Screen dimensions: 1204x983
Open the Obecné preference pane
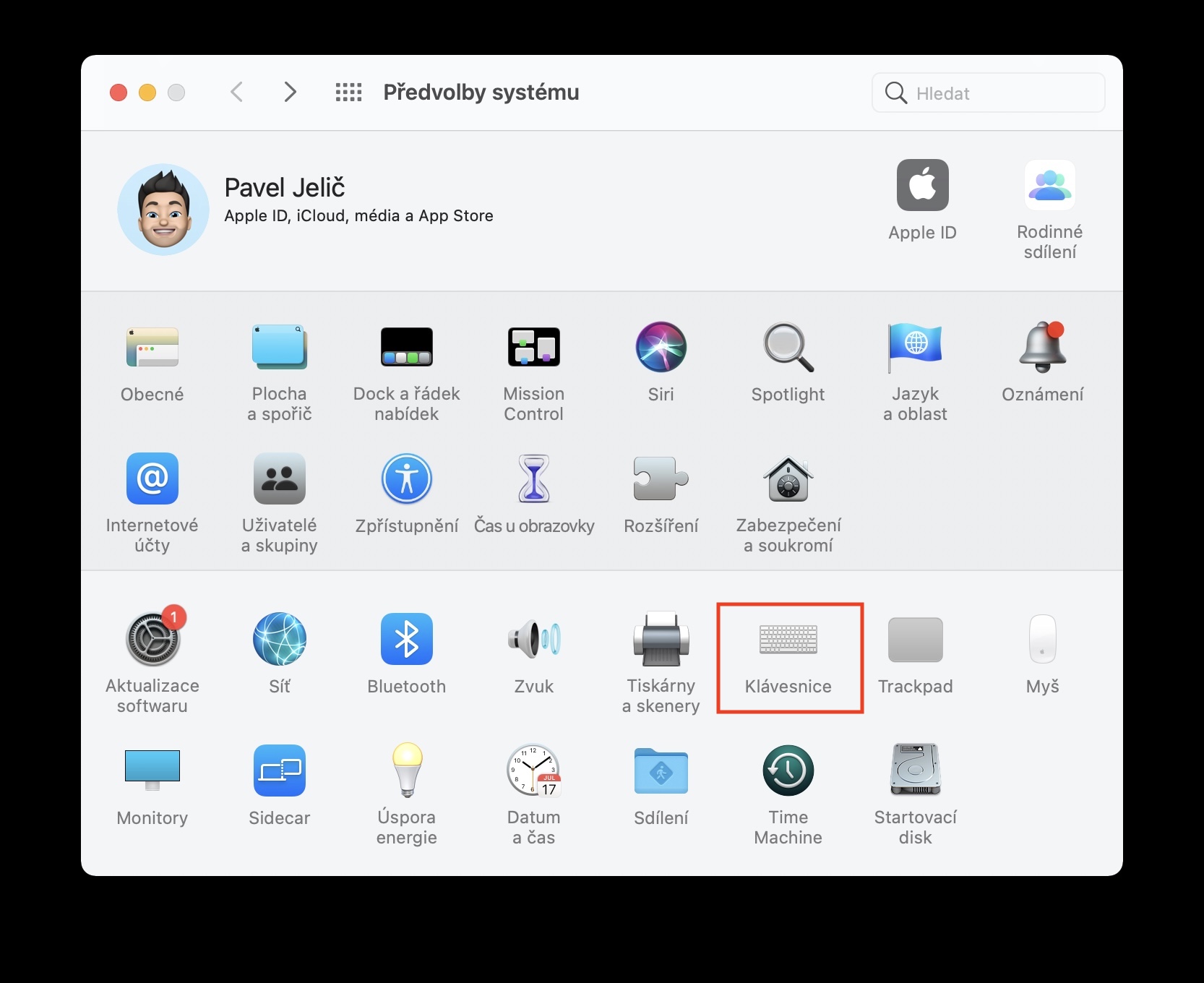152,363
